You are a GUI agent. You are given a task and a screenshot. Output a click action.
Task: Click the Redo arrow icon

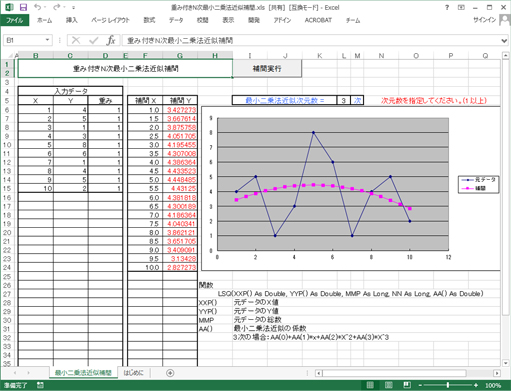[x=57, y=7]
